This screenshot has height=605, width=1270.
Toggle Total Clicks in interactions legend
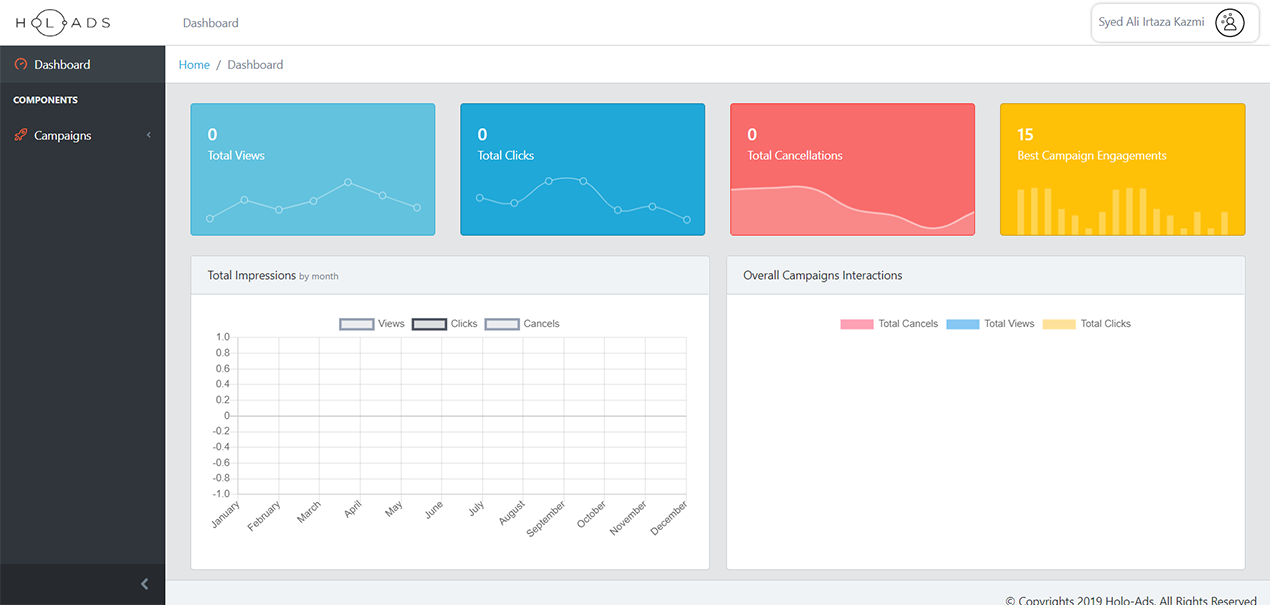1087,324
